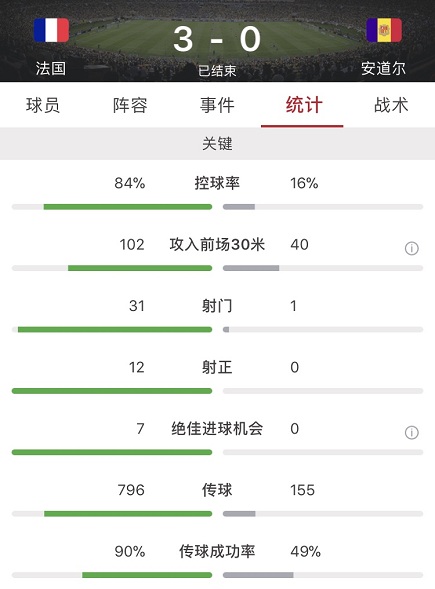Tap the Andorra flag icon

(384, 30)
